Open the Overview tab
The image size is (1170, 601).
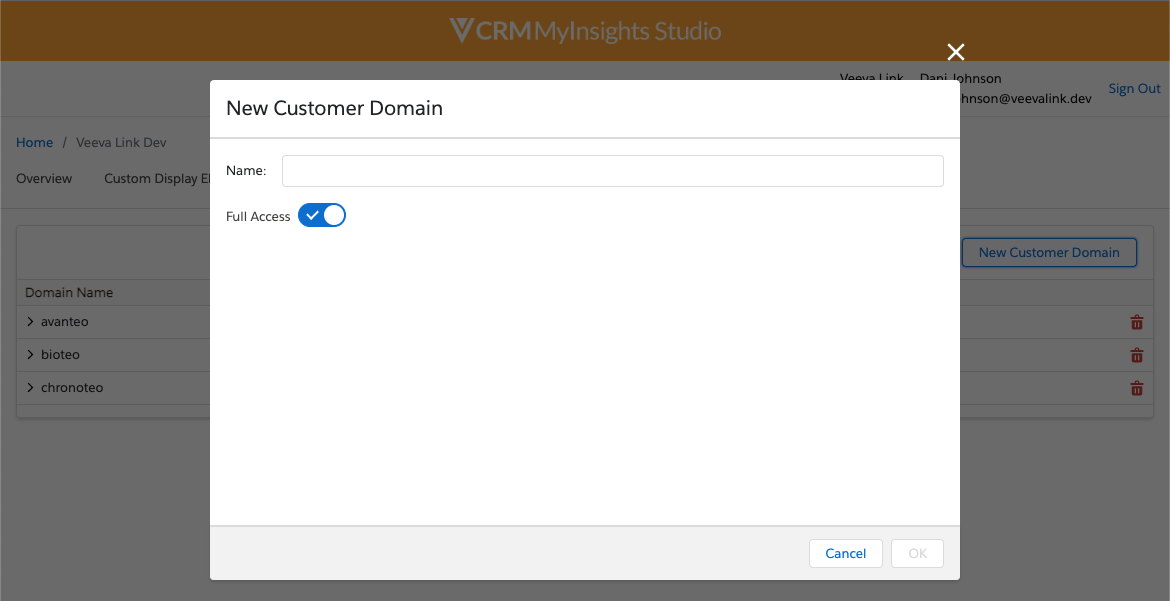[44, 179]
